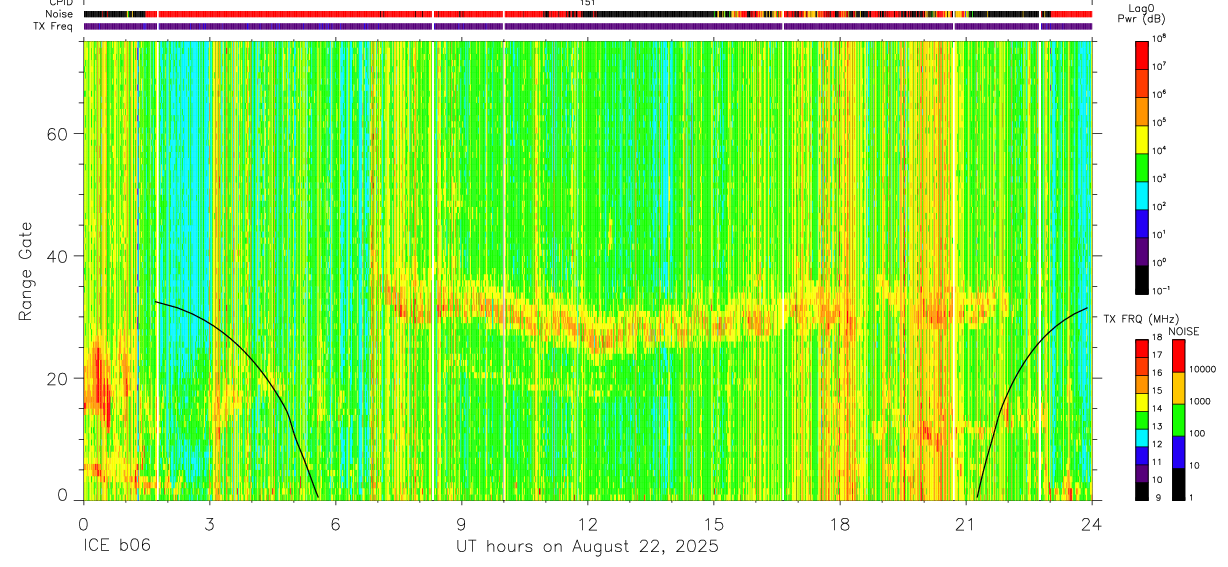Click the time-axis tick label 24
1228x567 pixels.
point(1091,523)
